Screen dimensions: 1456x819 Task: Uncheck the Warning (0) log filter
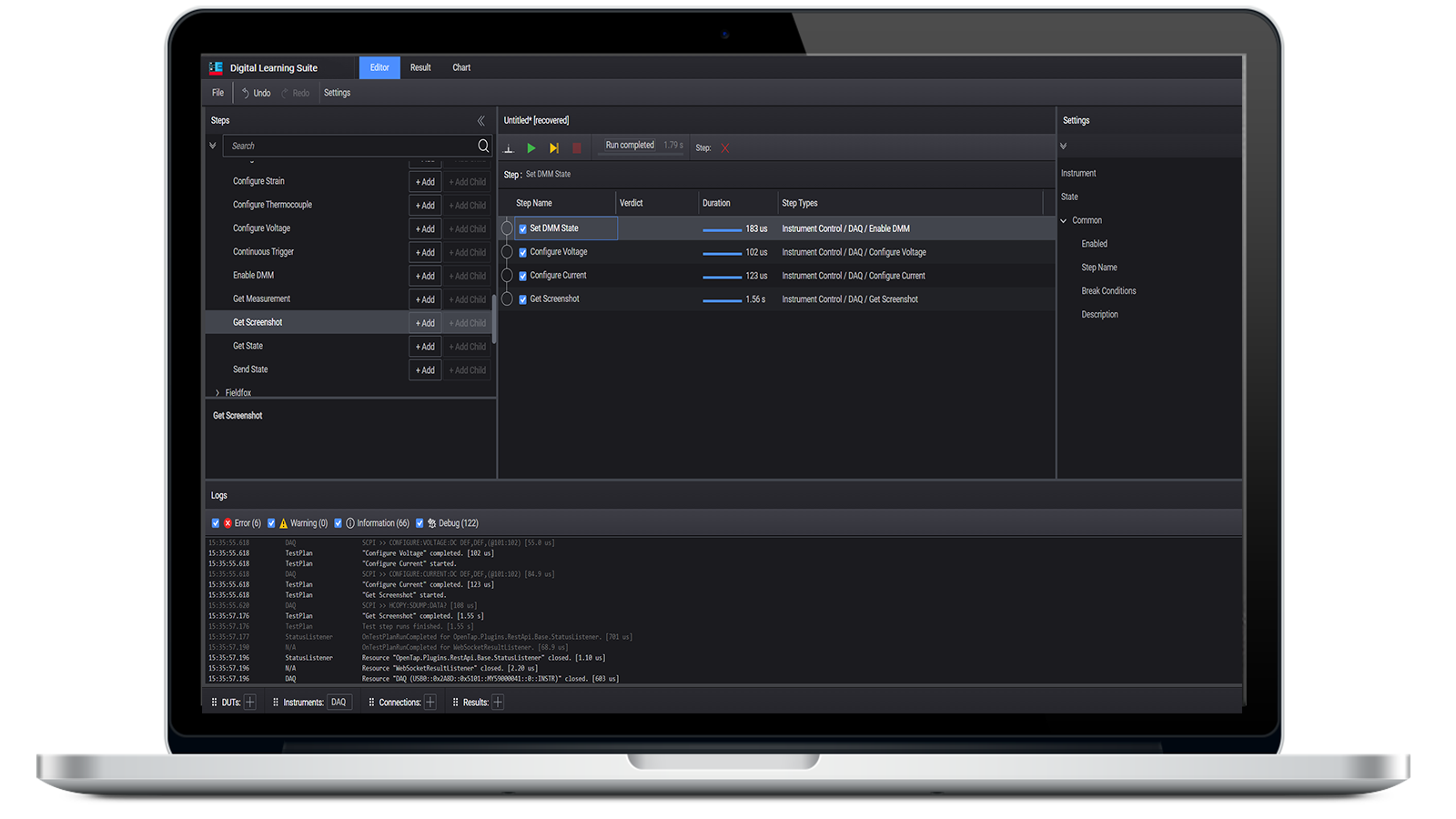pyautogui.click(x=271, y=522)
